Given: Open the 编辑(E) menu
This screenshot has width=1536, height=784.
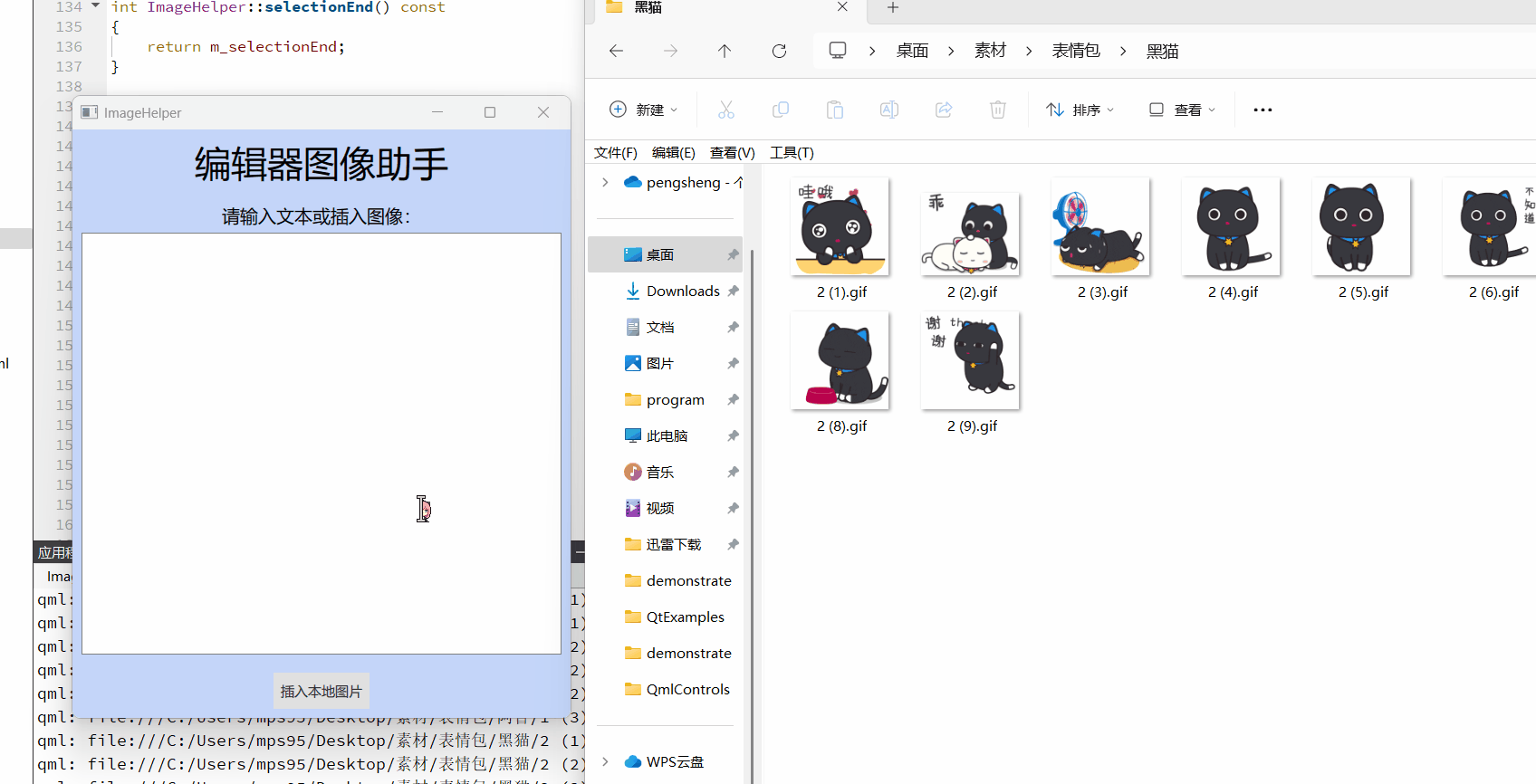Looking at the screenshot, I should 674,152.
